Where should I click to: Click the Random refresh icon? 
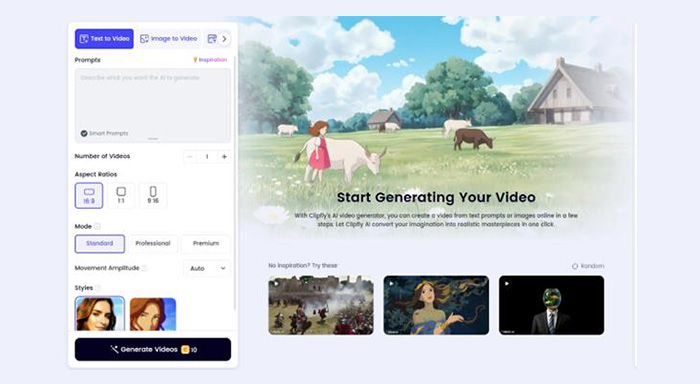tap(575, 266)
